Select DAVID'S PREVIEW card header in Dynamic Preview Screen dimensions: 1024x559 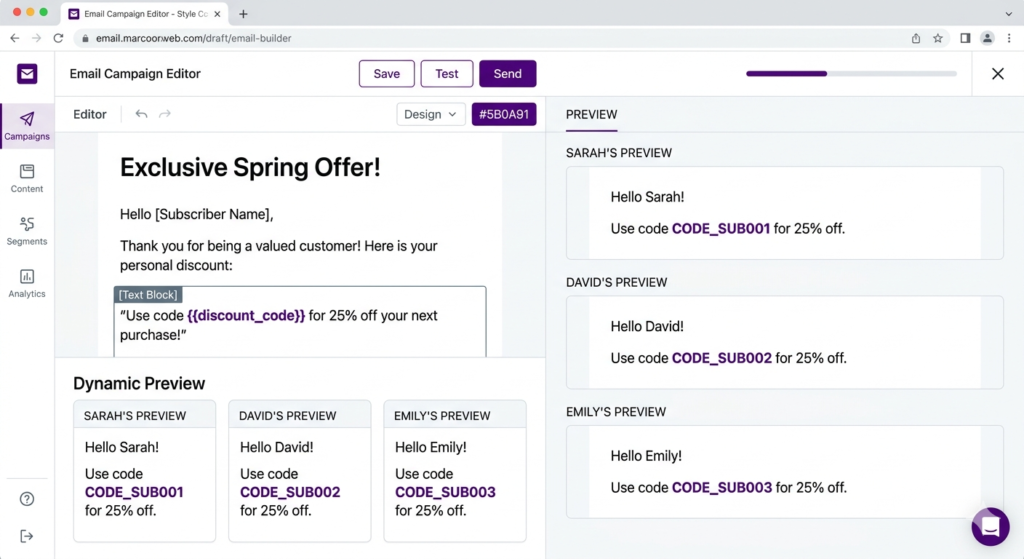(300, 415)
